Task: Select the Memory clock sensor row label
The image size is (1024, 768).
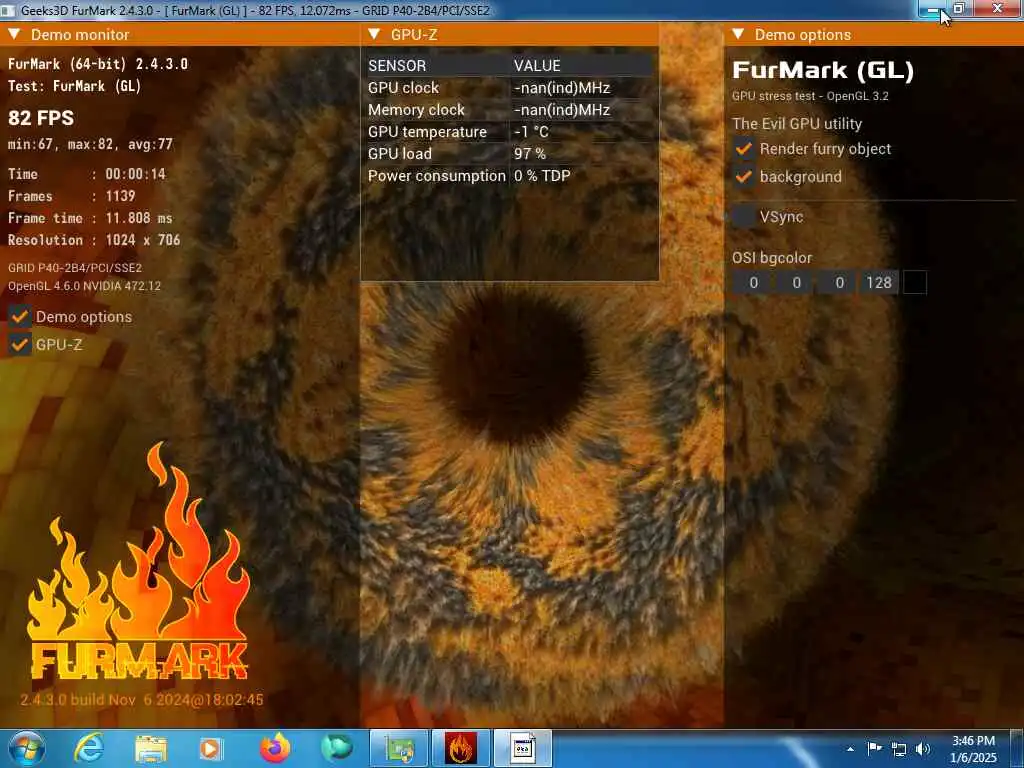Action: [x=416, y=110]
